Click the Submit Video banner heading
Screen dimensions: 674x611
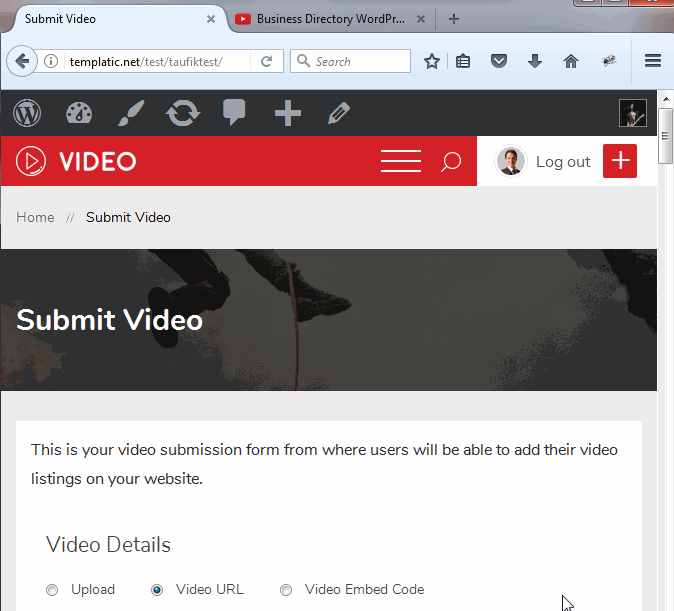pos(109,320)
